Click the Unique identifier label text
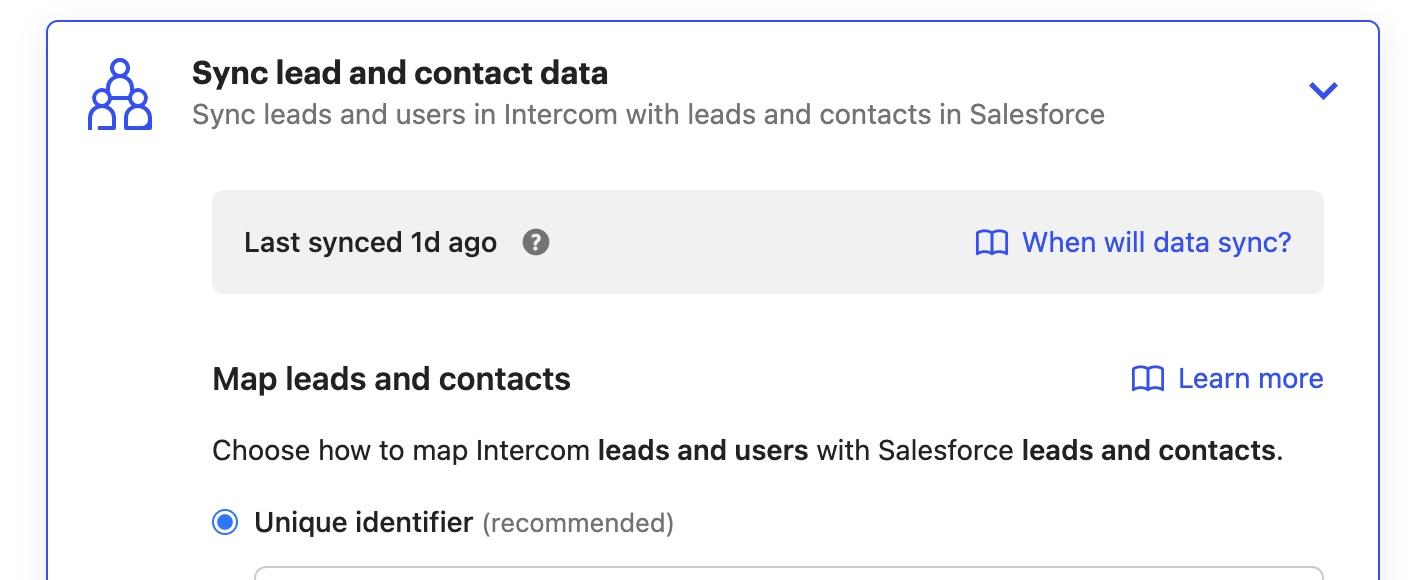1426x580 pixels. (364, 522)
